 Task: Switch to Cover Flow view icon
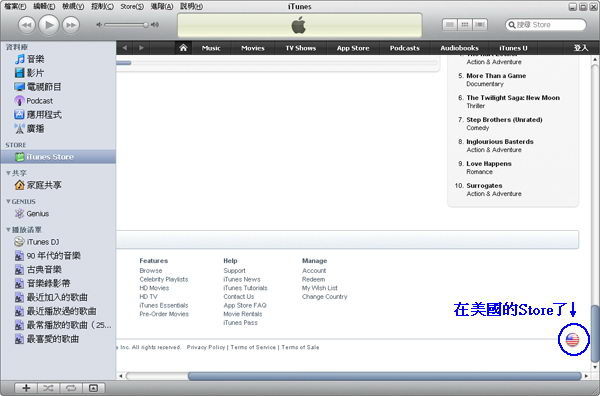click(479, 25)
